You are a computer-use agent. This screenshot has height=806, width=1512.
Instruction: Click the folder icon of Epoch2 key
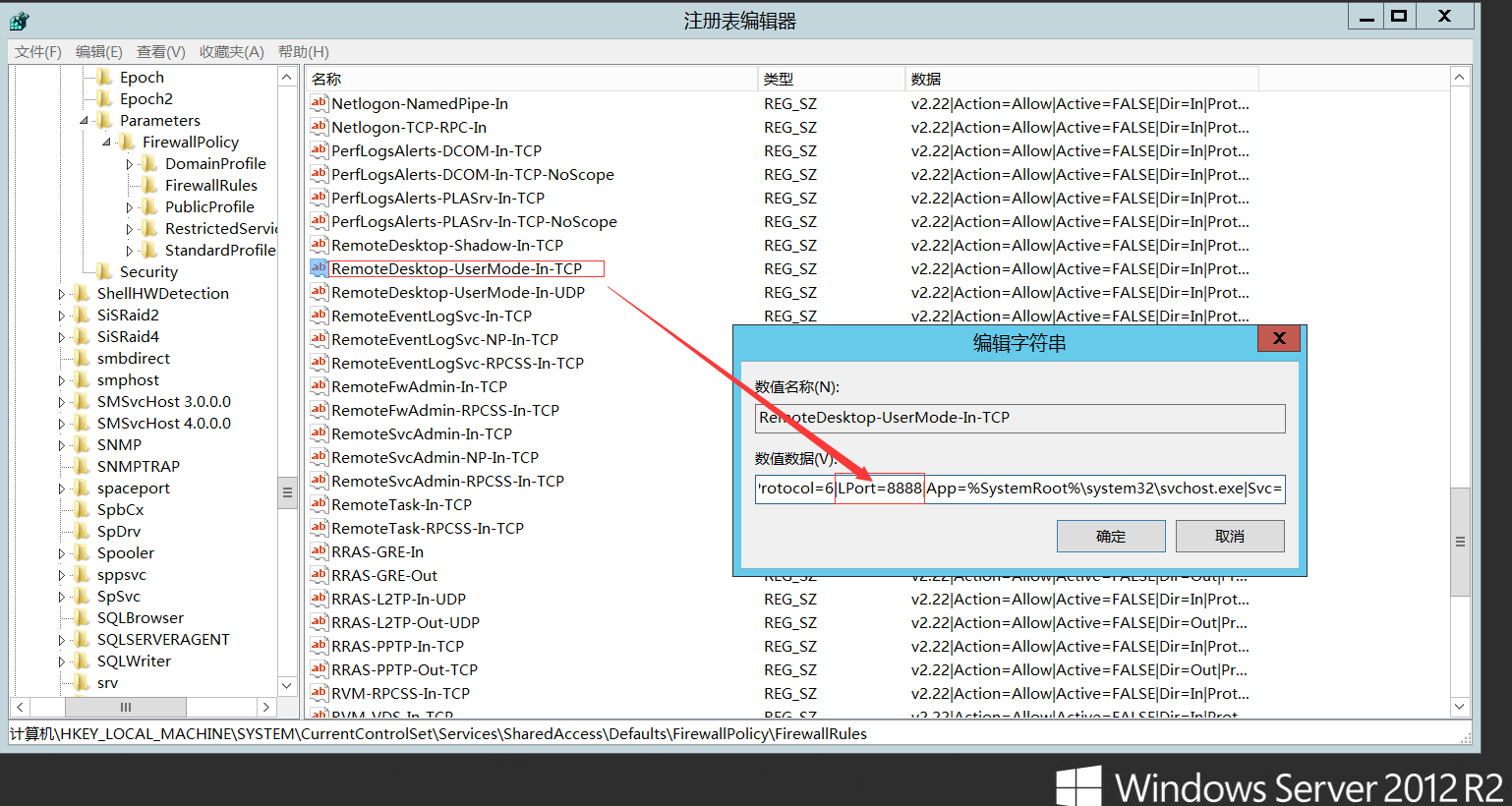pyautogui.click(x=105, y=98)
